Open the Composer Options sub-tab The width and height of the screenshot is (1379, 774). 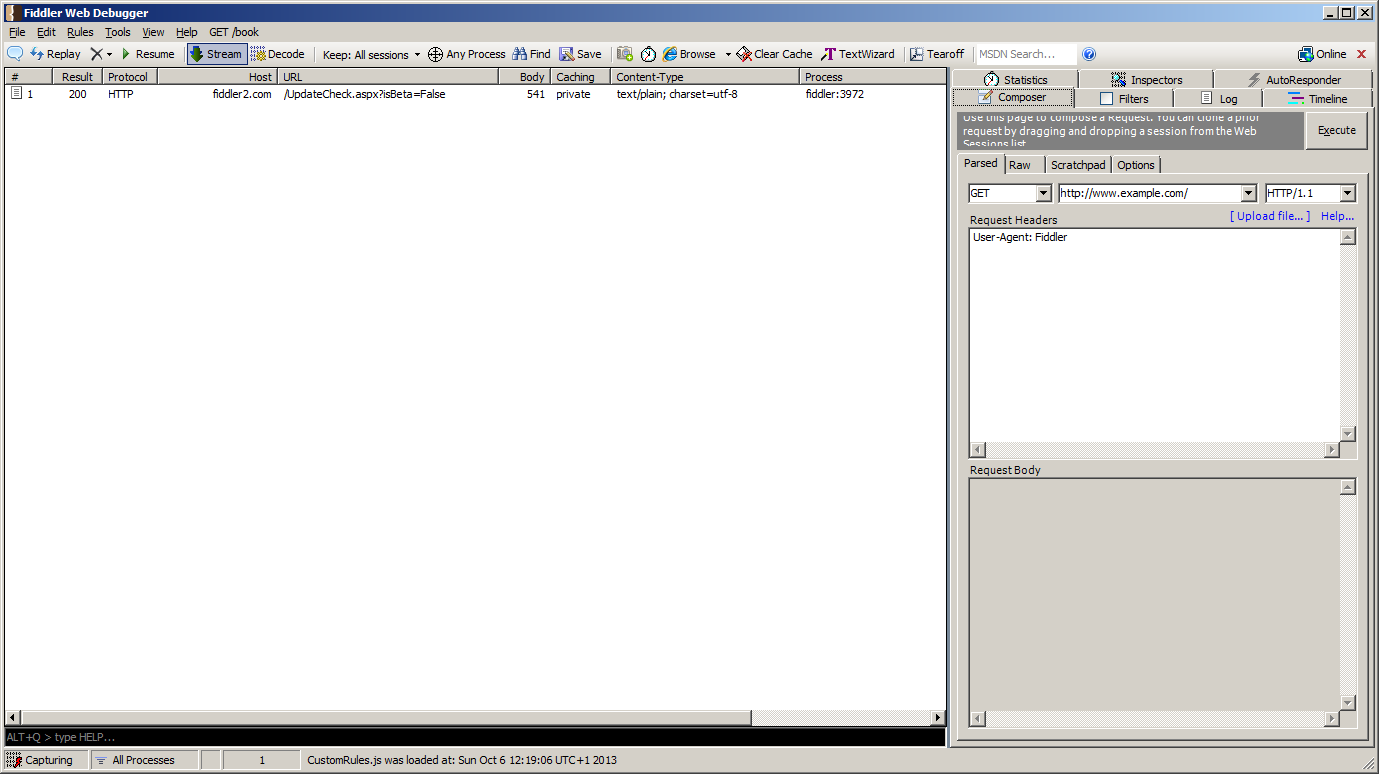(x=1136, y=165)
